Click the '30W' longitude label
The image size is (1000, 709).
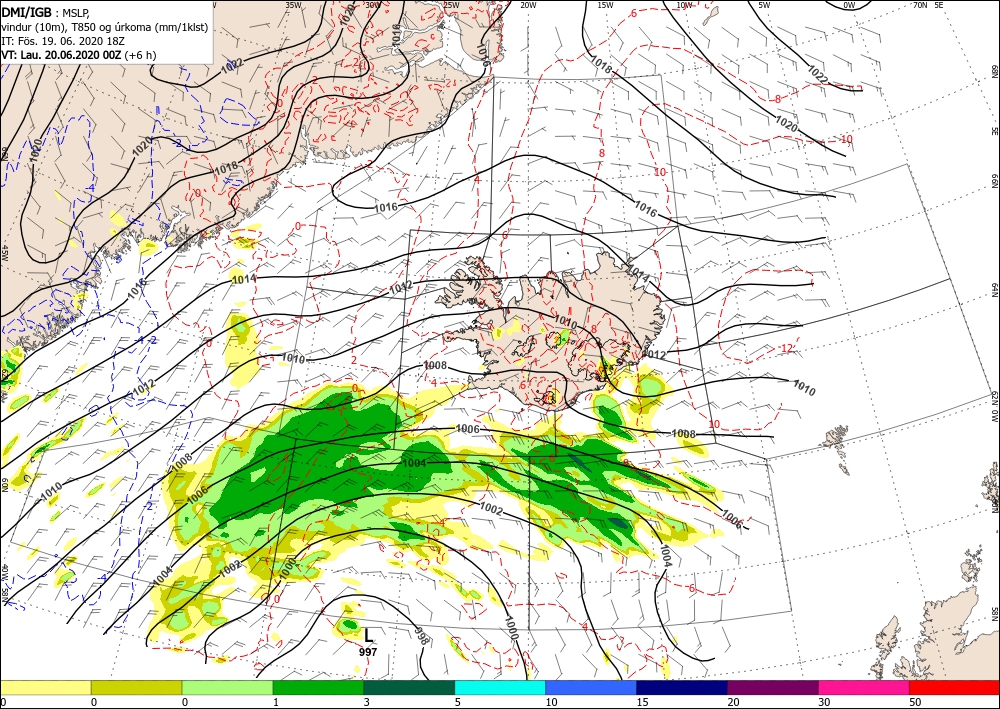(x=372, y=5)
